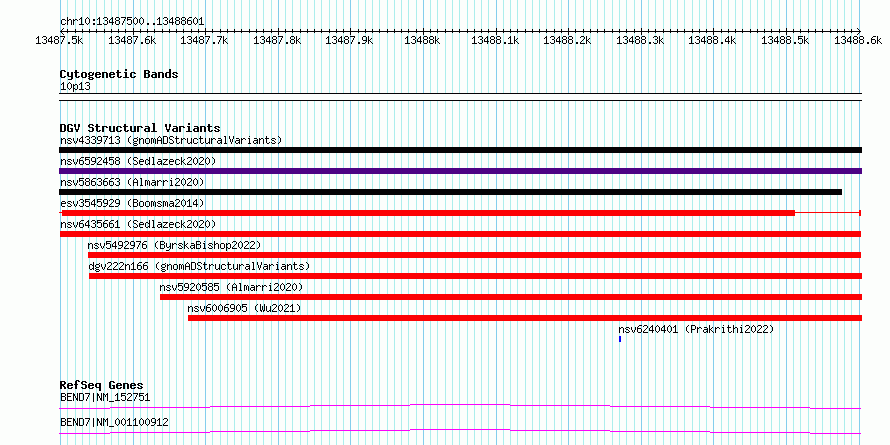
Task: Click the nsv5863663 (Almarri2020) label
Action: (x=132, y=182)
